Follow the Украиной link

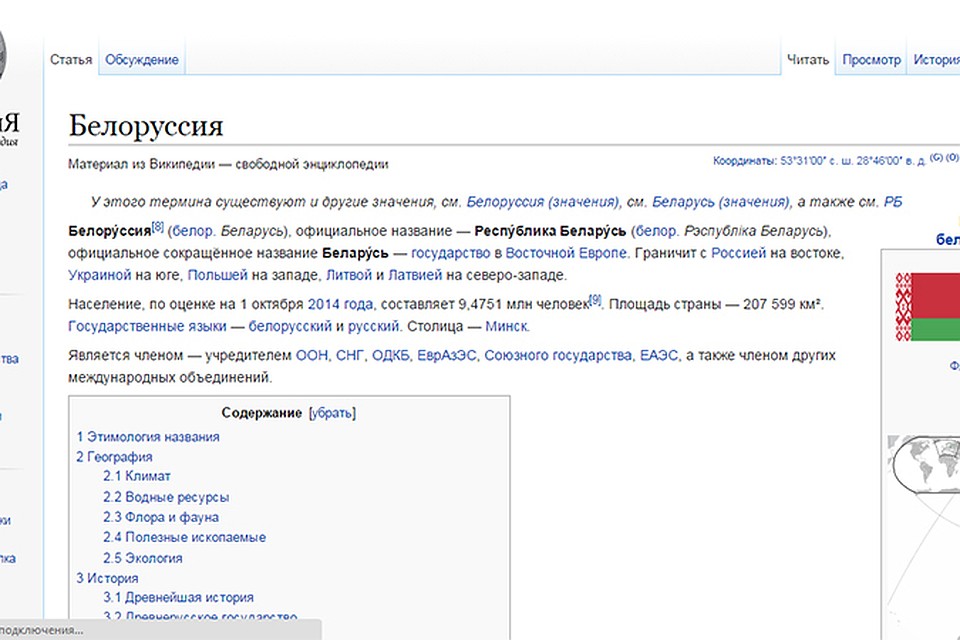tap(100, 275)
